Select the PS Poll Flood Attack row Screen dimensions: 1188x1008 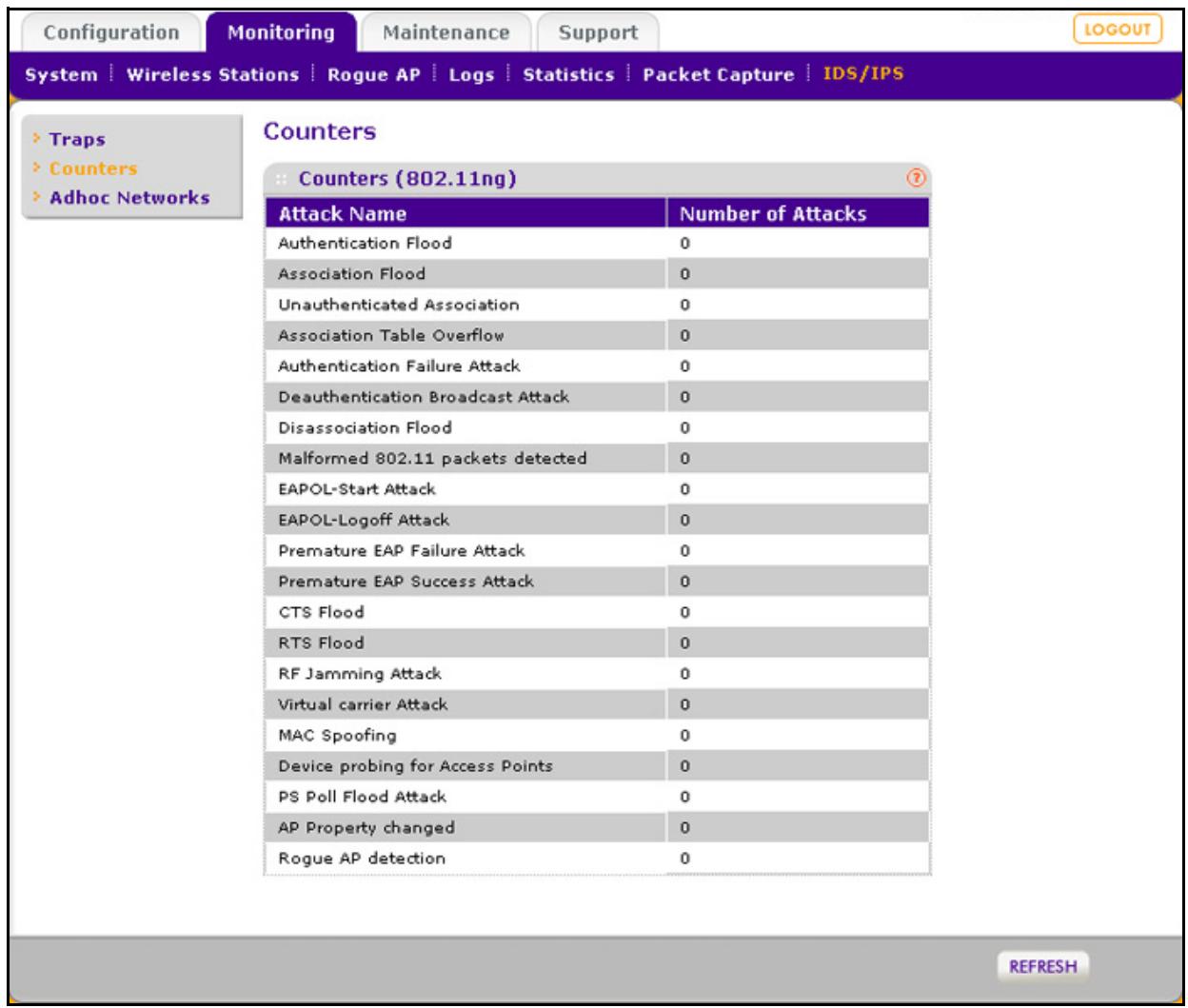point(598,797)
